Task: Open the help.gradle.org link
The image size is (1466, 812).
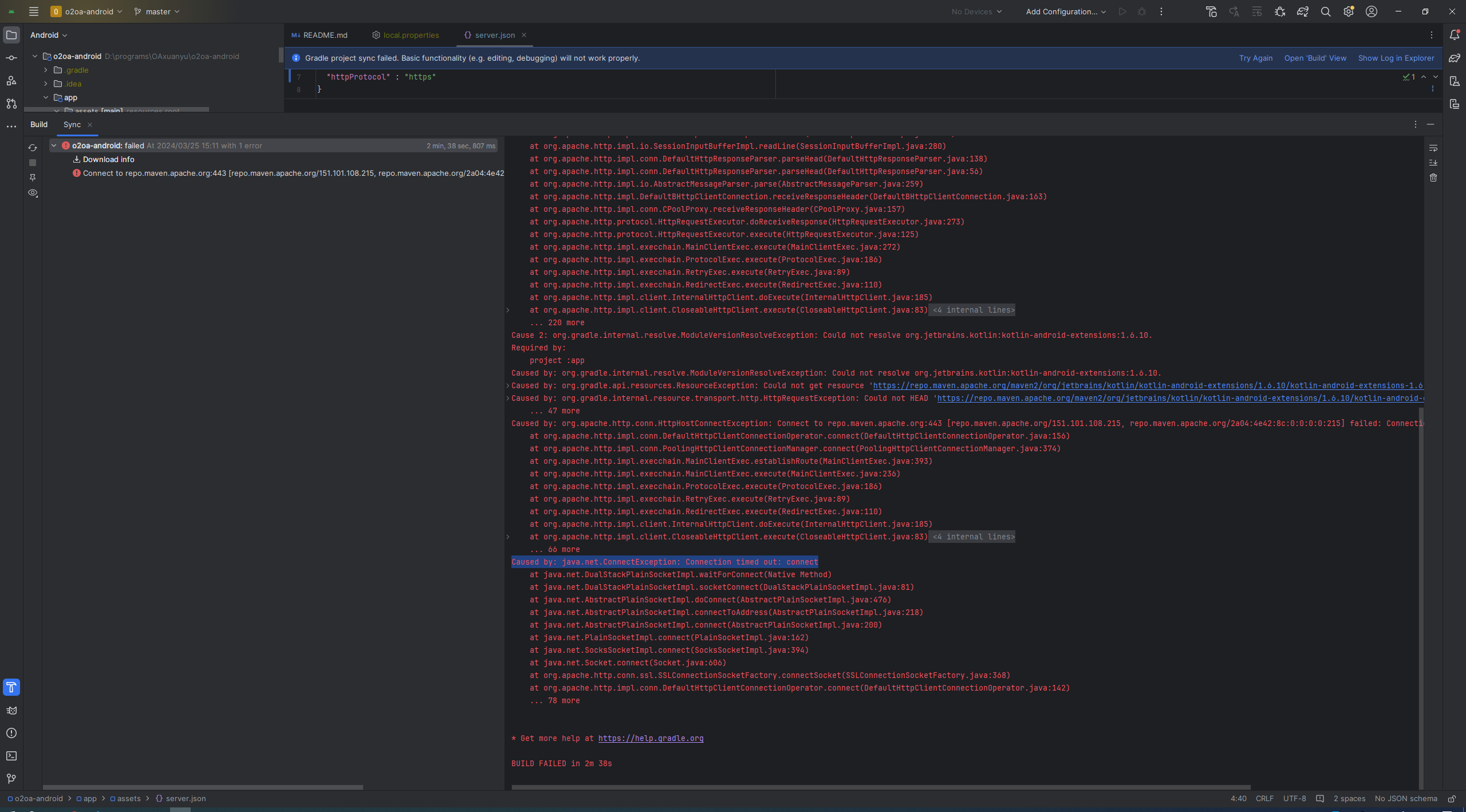Action: (x=651, y=738)
